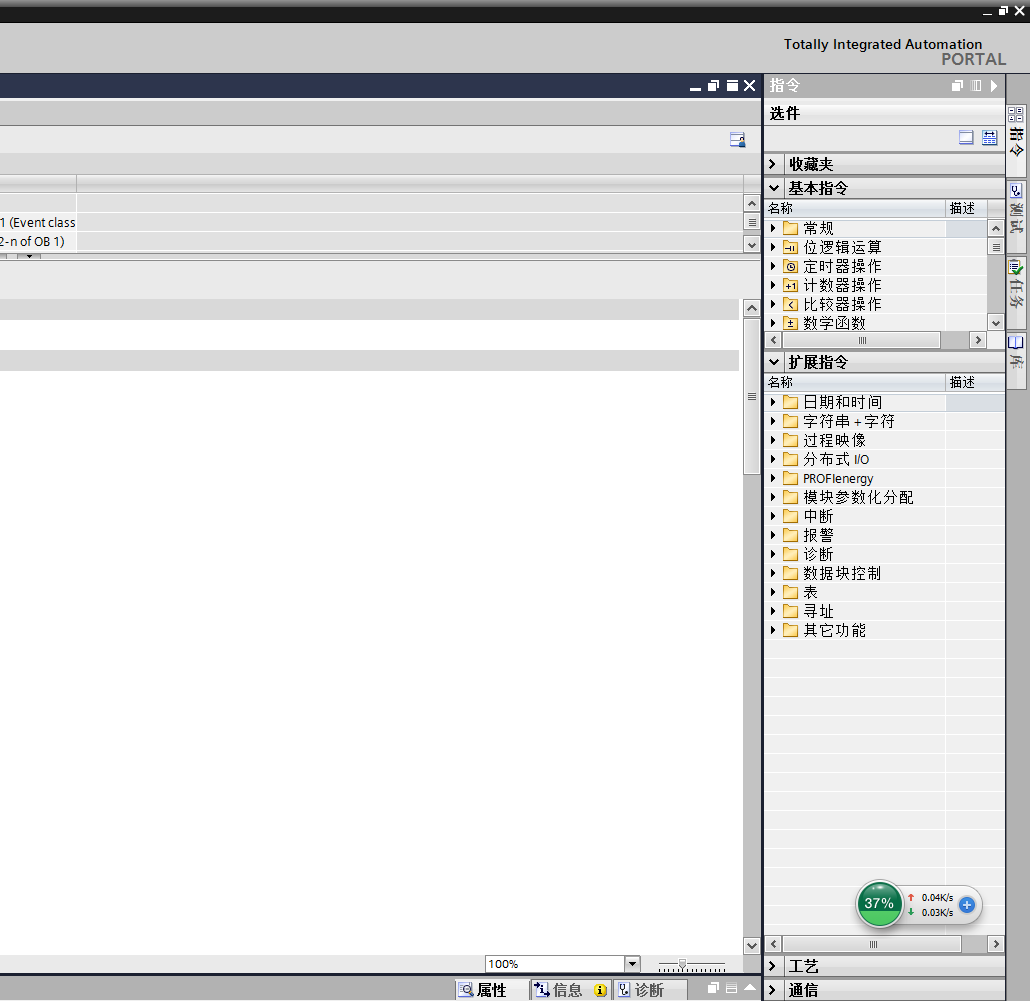Click the editor vertical scrollbar down arrow
Image resolution: width=1030 pixels, height=1001 pixels.
[x=751, y=946]
